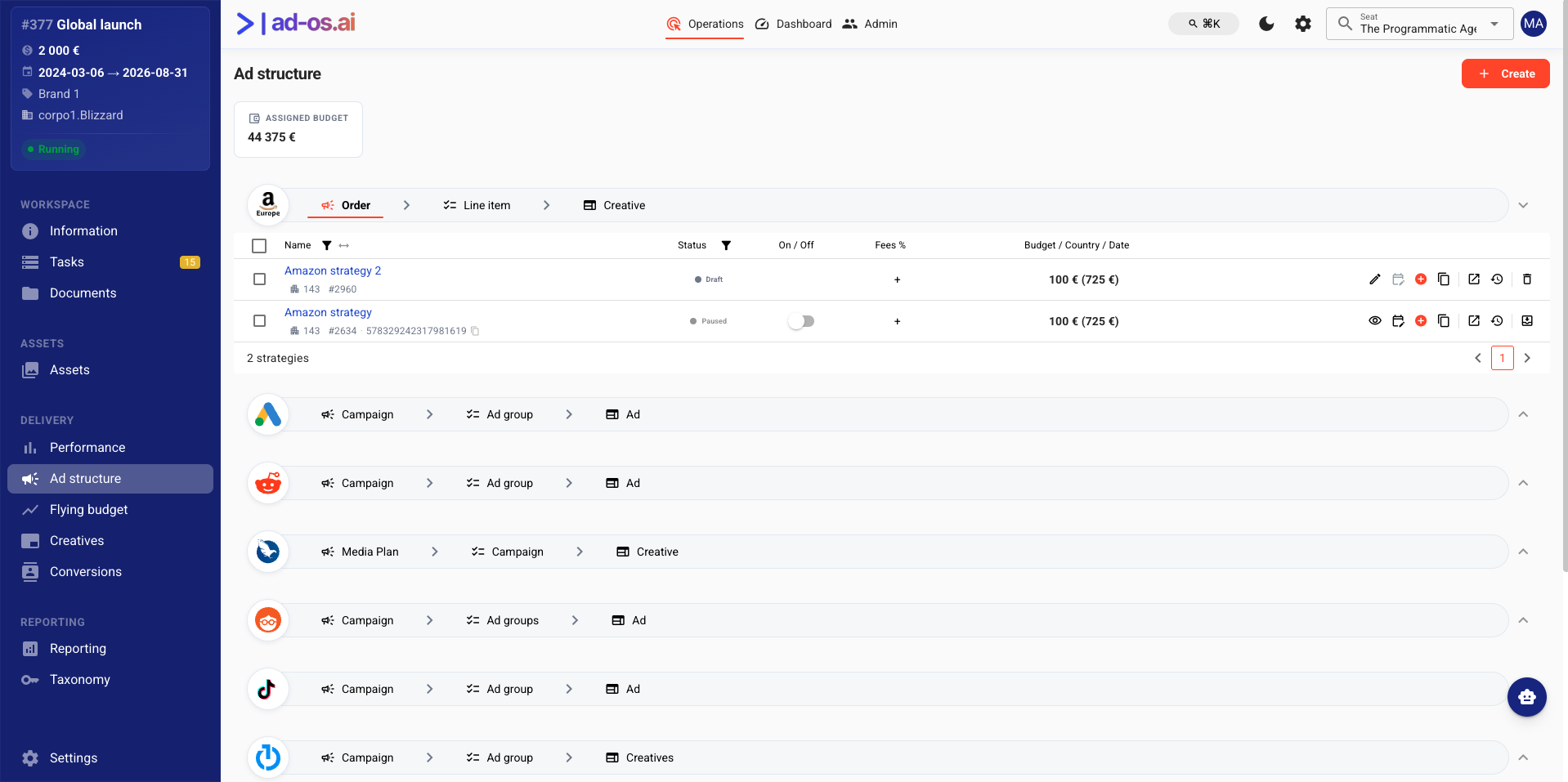Click red plus icon for Amazon strategy 2

click(1421, 279)
